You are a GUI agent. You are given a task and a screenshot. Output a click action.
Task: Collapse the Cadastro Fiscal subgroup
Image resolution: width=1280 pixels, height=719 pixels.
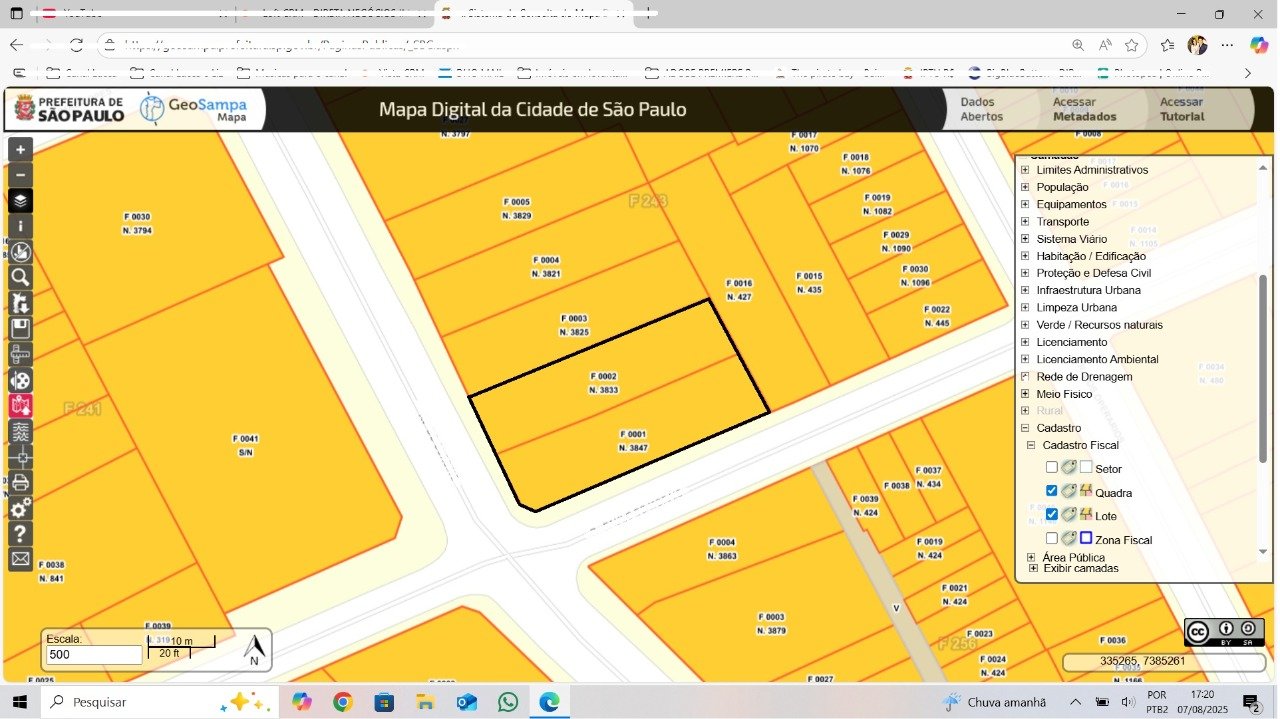[1031, 445]
